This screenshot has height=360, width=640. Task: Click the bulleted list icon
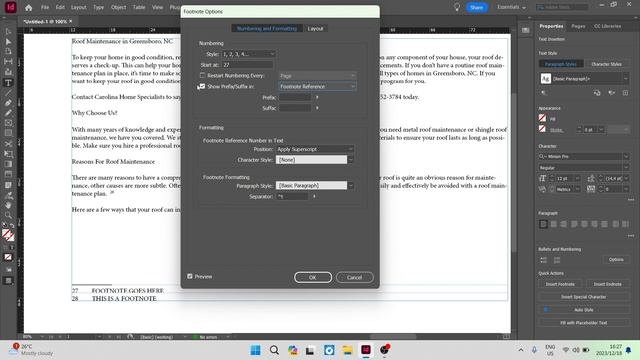click(544, 260)
